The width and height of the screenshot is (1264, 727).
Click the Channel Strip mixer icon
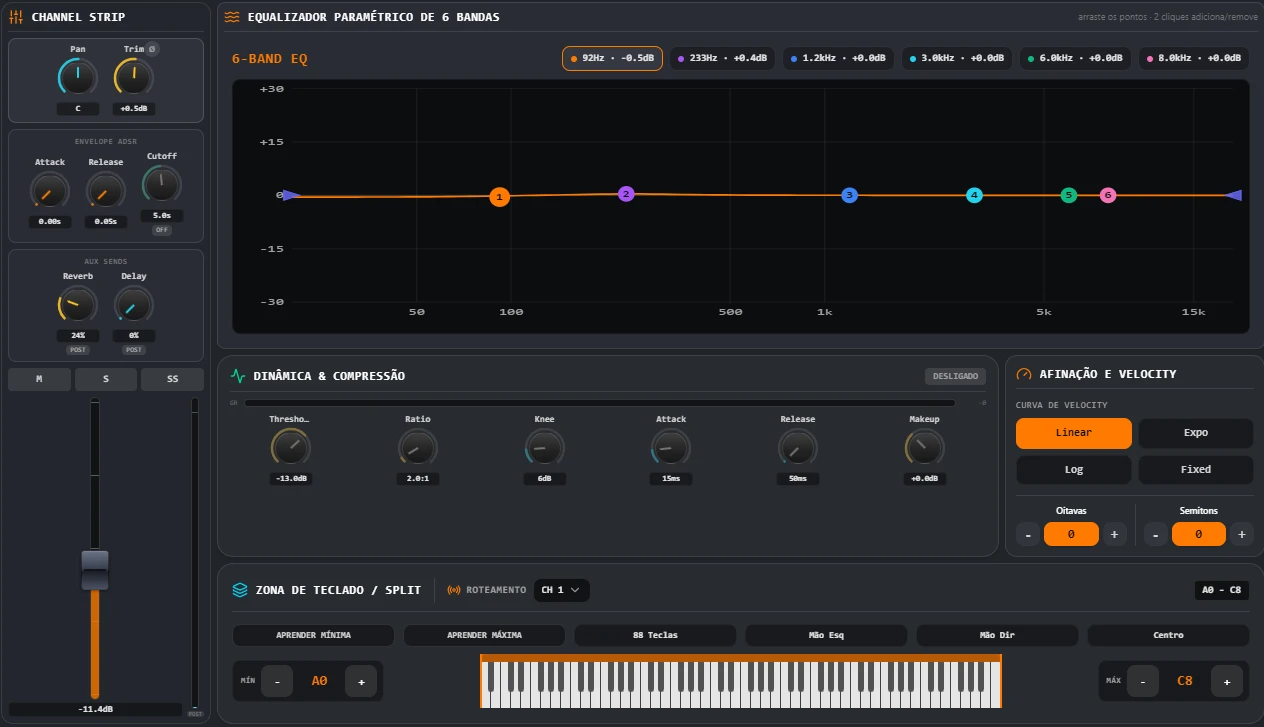pos(16,17)
